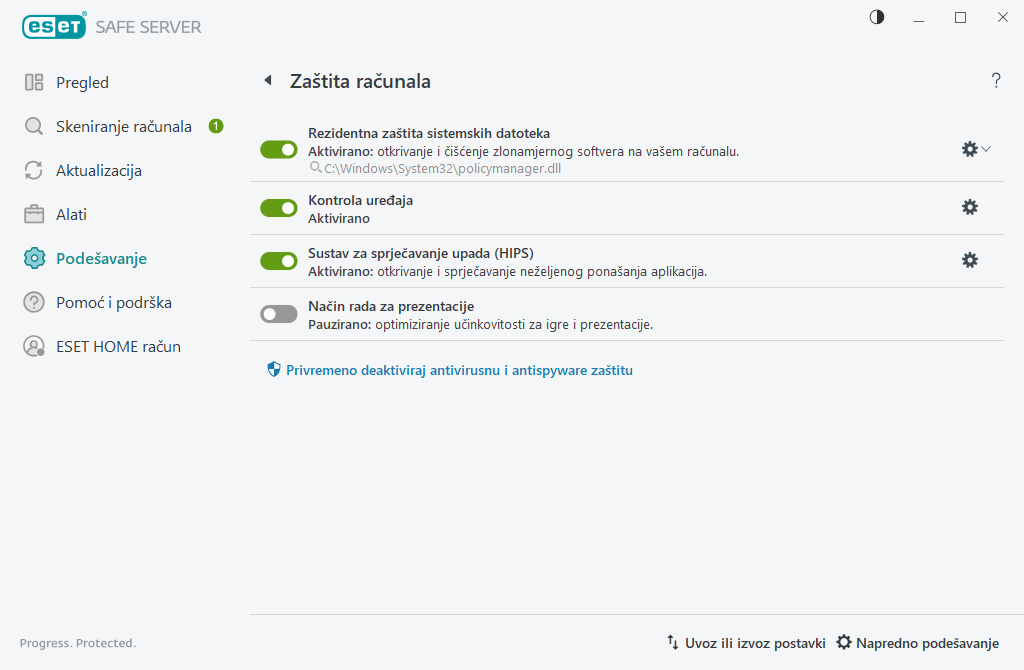Open Kontrola uređaja settings gear
This screenshot has width=1024, height=670.
pyautogui.click(x=970, y=207)
